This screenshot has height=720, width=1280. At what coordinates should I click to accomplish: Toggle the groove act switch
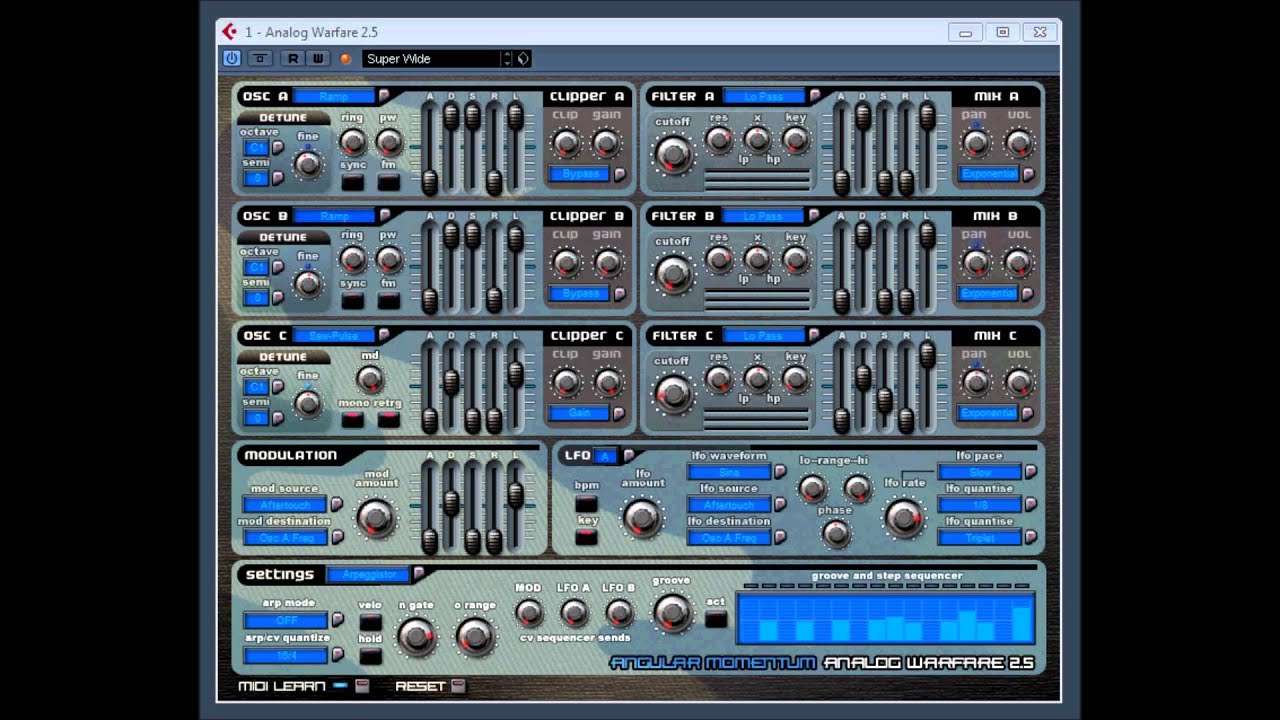tap(716, 619)
